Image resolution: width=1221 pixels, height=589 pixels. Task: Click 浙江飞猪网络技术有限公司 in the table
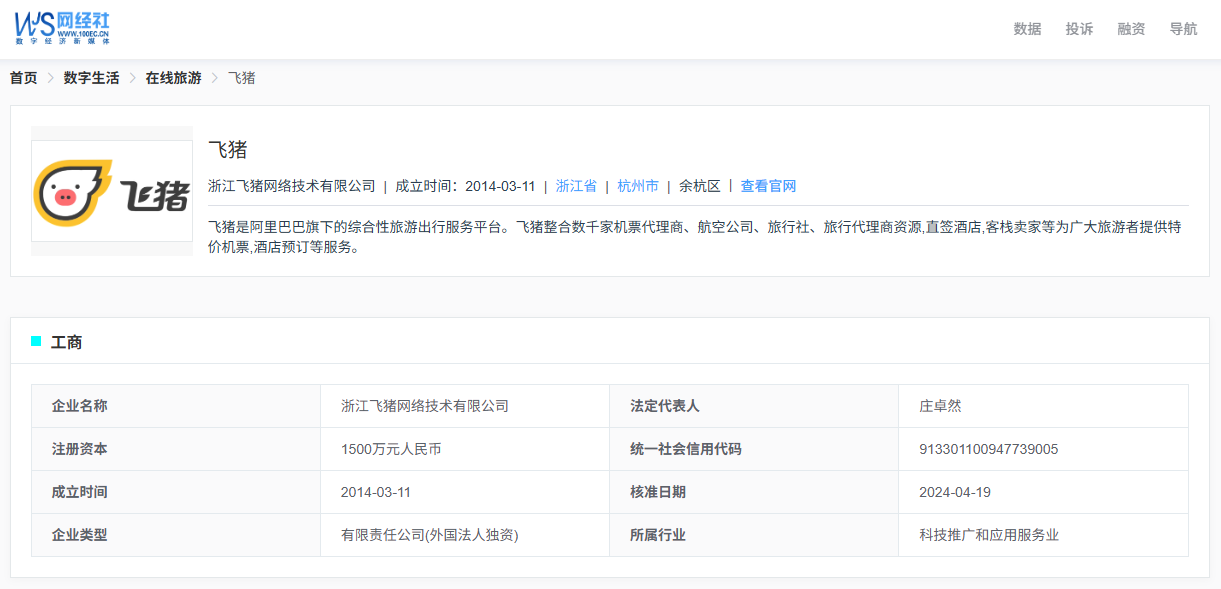[425, 406]
